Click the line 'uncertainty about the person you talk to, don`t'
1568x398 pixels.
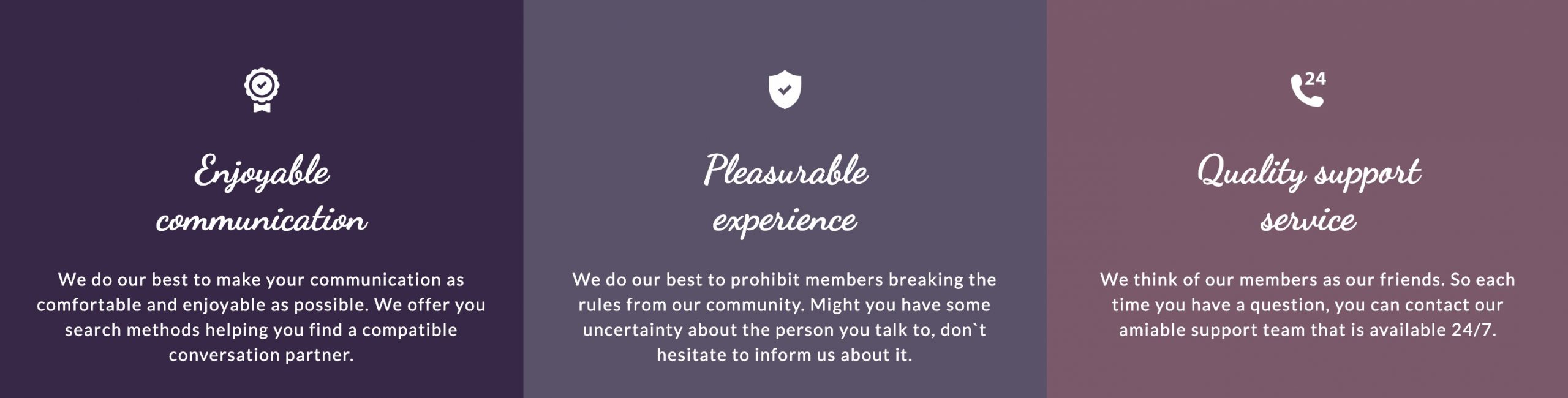coord(785,330)
